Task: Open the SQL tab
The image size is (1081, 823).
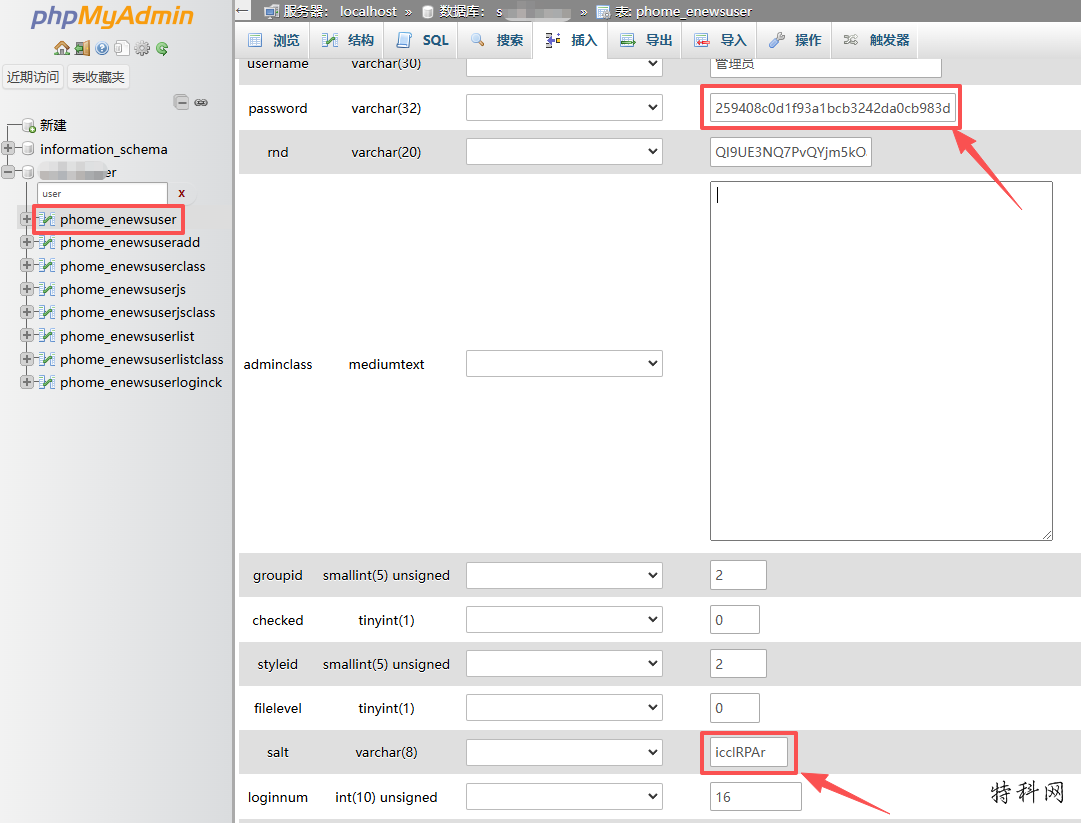Action: [x=423, y=40]
